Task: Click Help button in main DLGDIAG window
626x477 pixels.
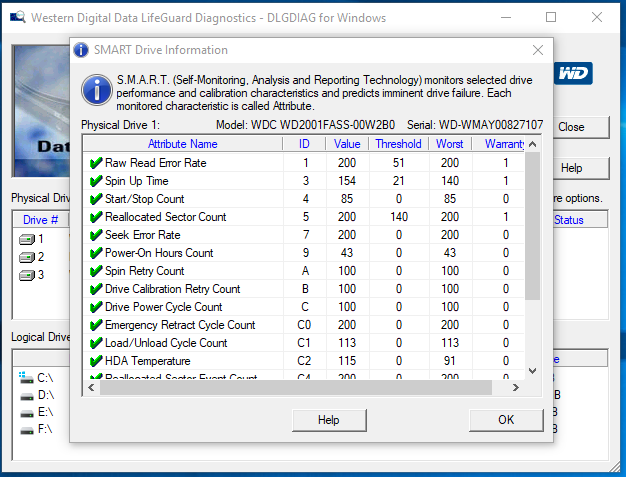Action: click(581, 168)
